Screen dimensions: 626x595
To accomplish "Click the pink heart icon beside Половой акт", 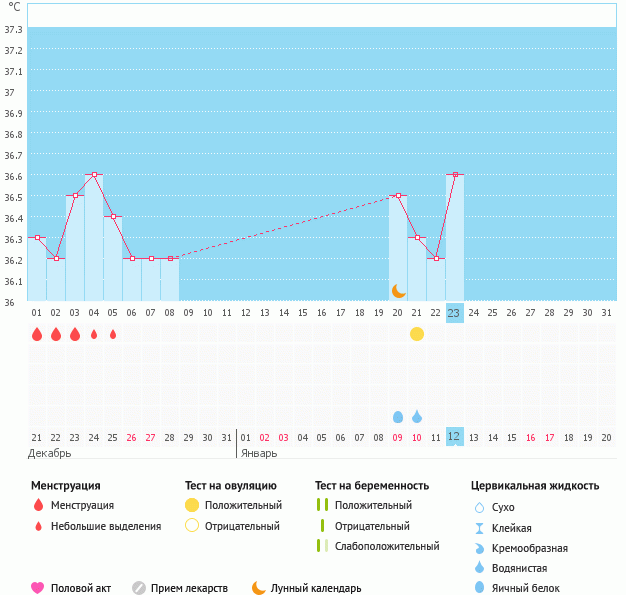I will pos(38,588).
